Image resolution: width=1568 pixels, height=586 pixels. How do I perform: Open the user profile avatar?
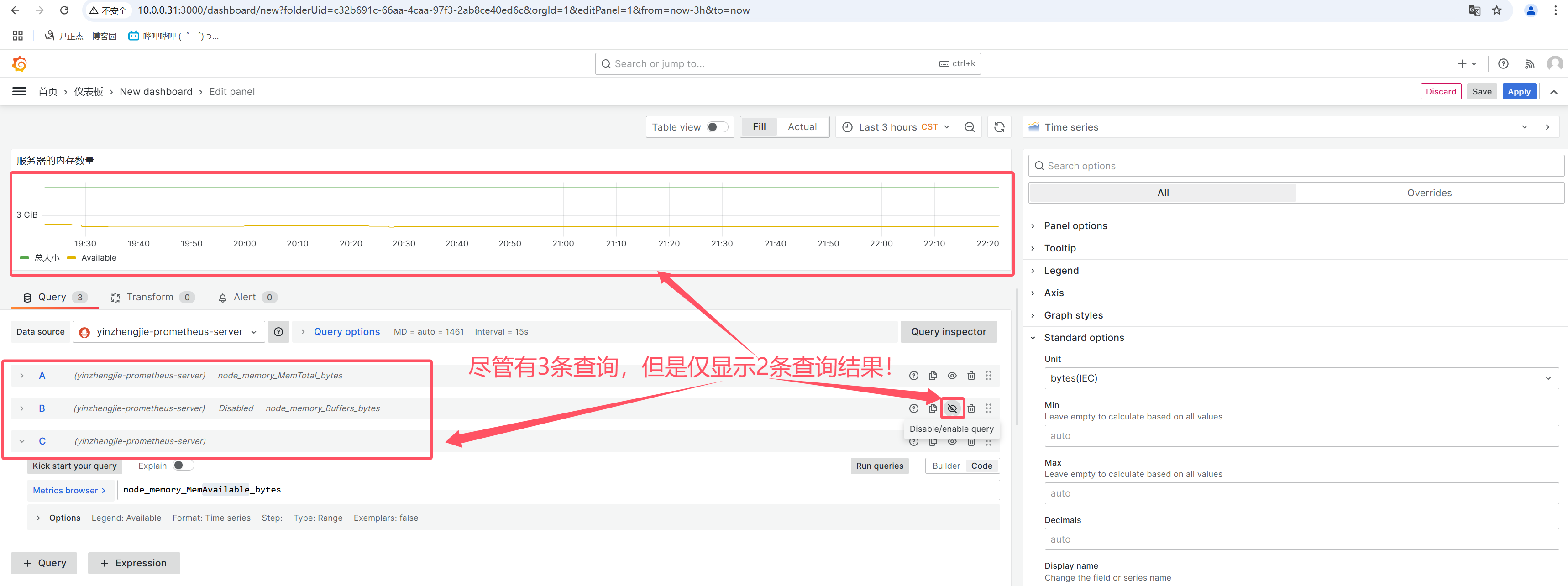[1555, 63]
